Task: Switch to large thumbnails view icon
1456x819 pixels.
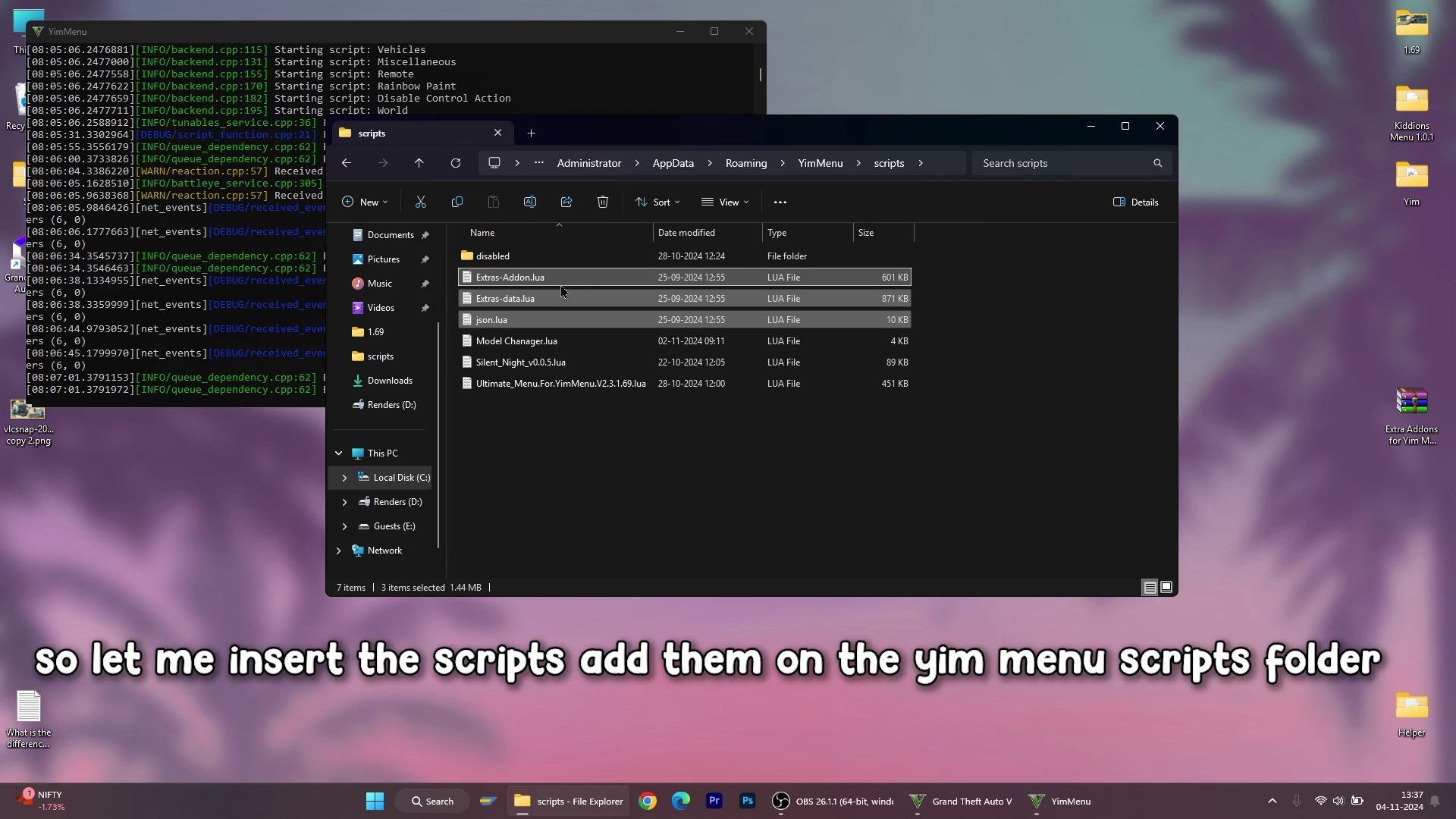Action: (x=1166, y=588)
